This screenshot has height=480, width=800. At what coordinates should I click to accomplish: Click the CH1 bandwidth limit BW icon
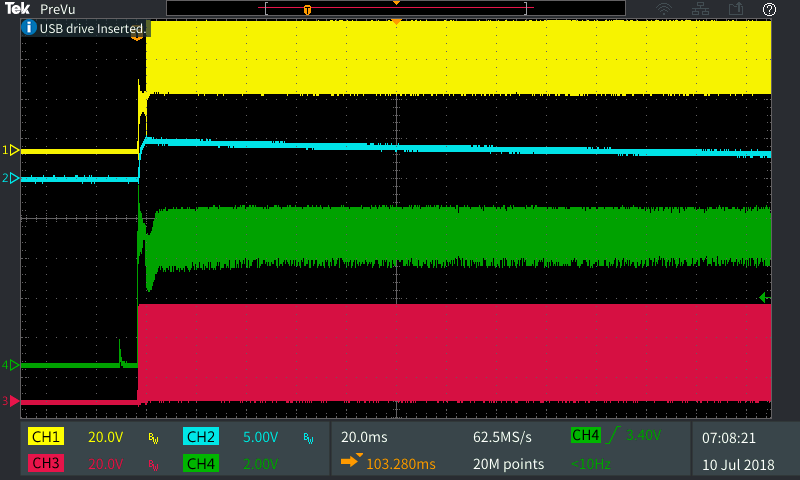[x=153, y=438]
